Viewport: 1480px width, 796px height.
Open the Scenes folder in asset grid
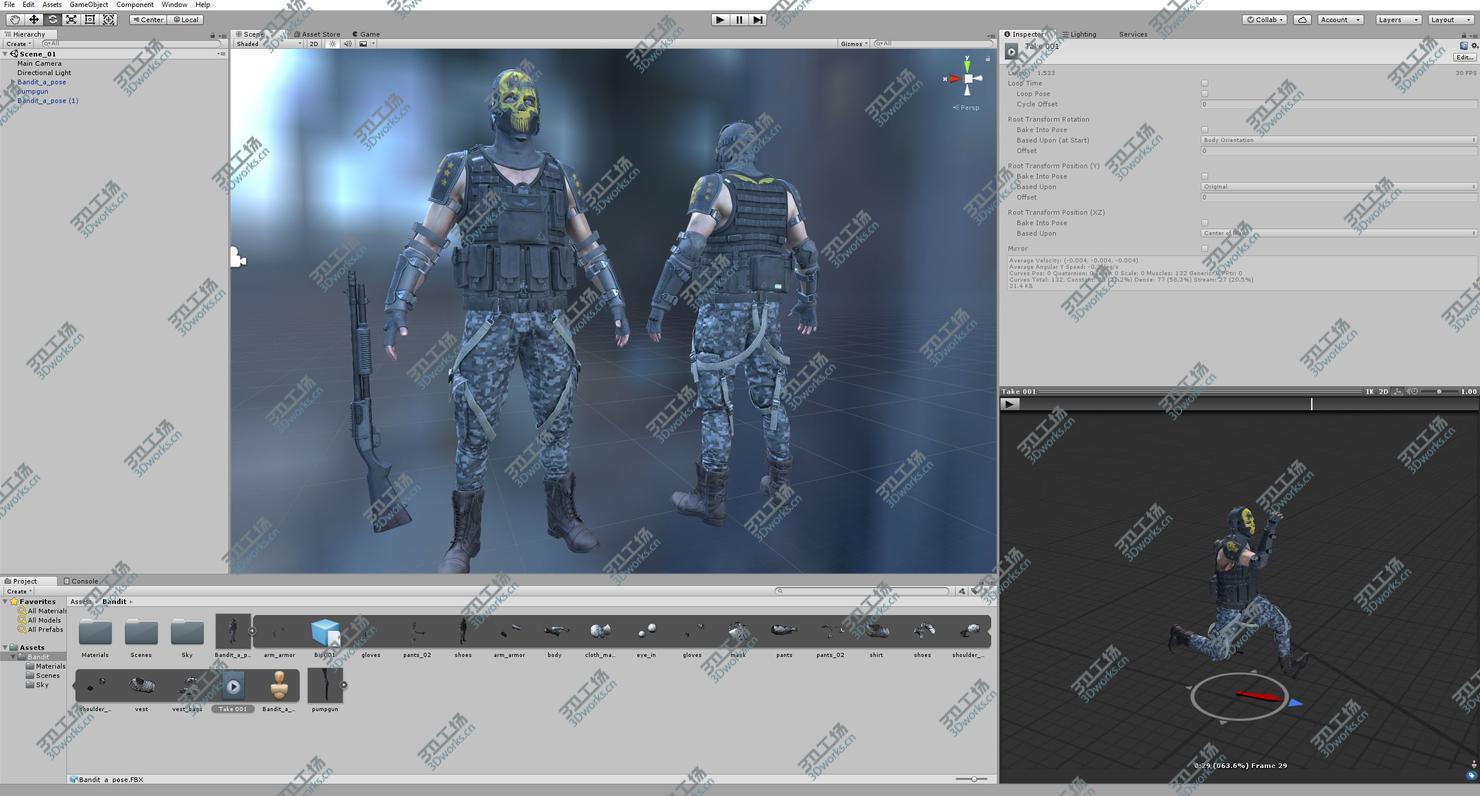(141, 637)
